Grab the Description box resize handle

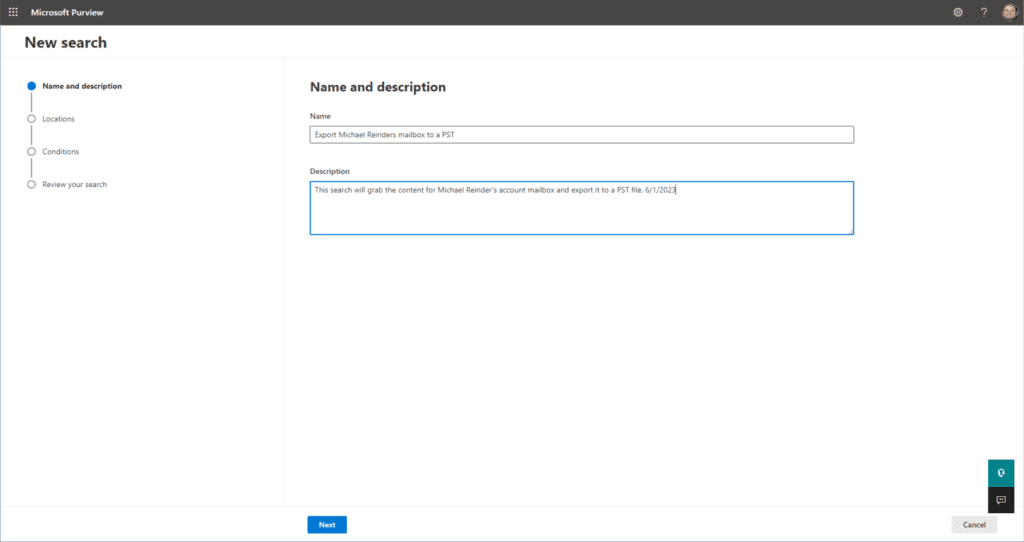(850, 231)
